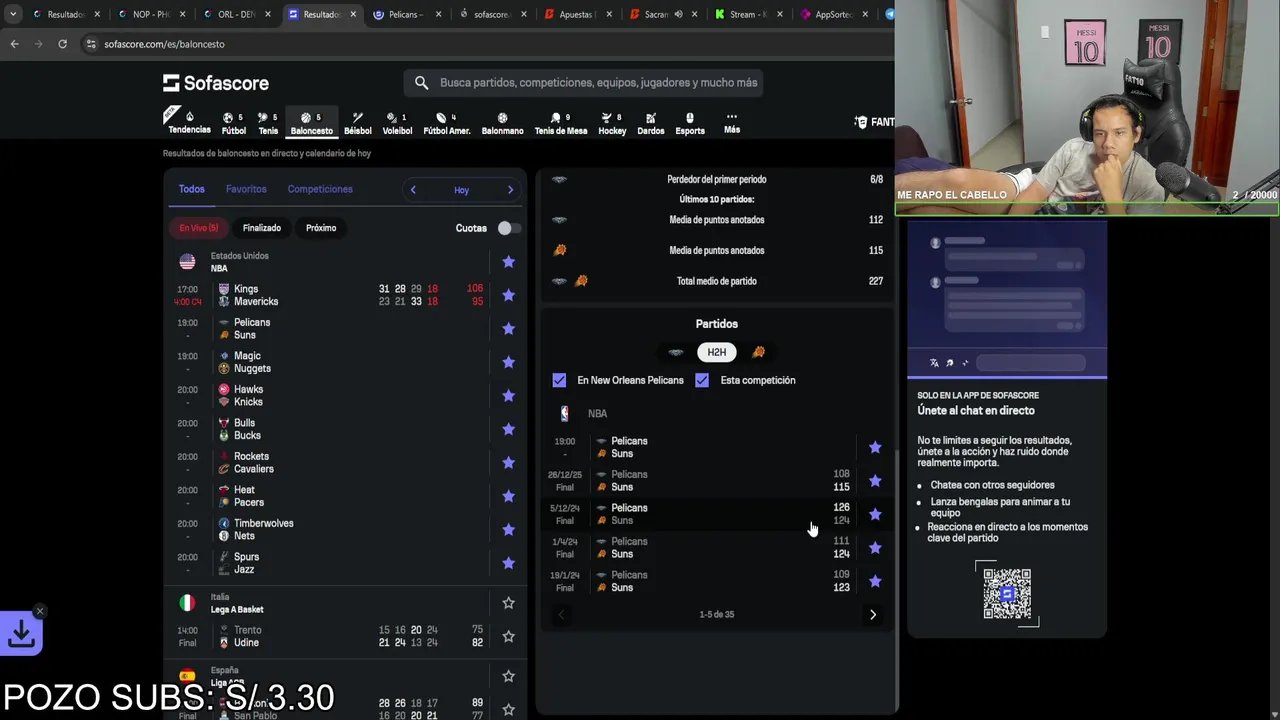The height and width of the screenshot is (720, 1280).
Task: Open the Esports section
Action: pyautogui.click(x=690, y=123)
